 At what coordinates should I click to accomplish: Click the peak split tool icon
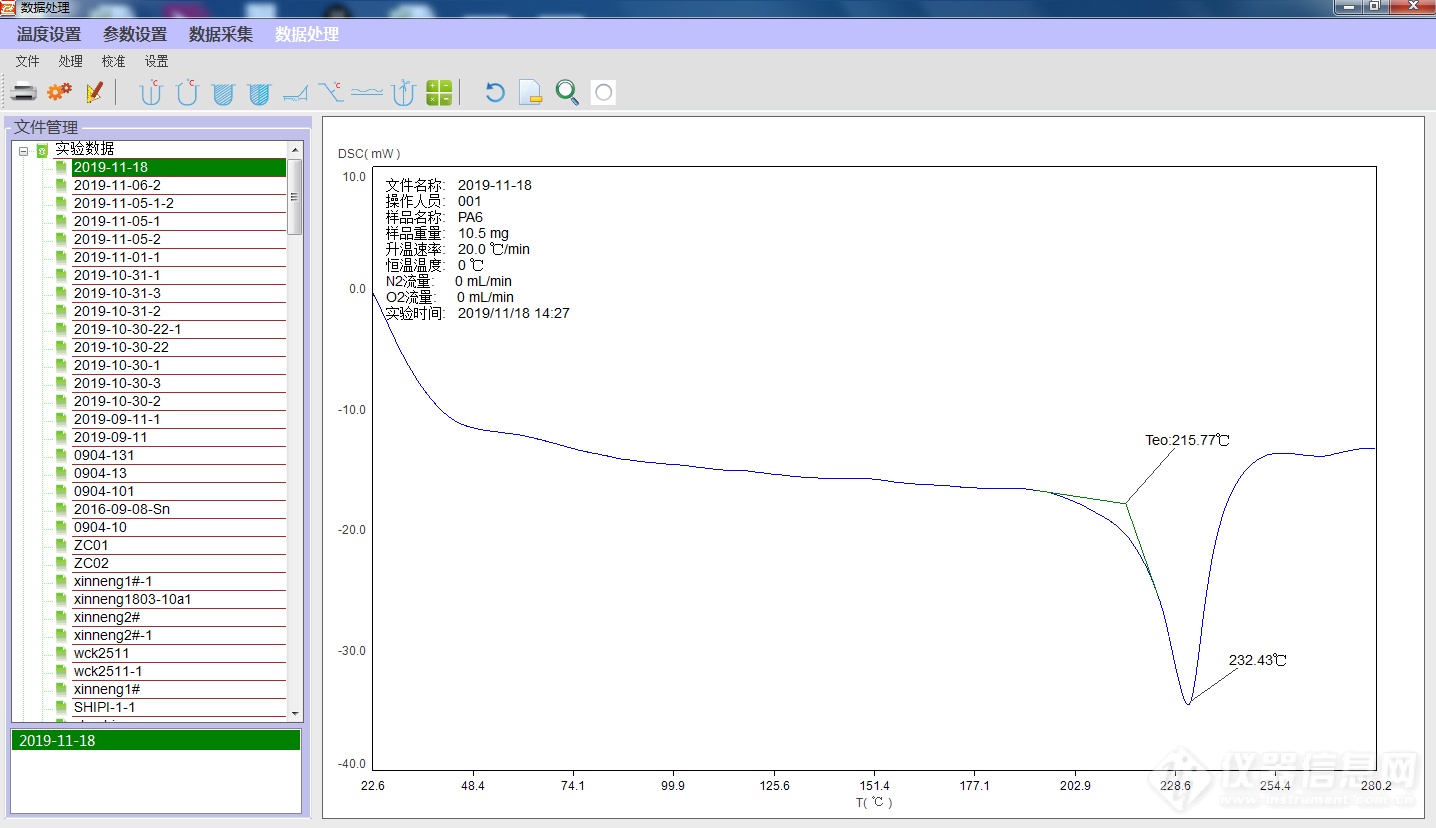tap(403, 93)
